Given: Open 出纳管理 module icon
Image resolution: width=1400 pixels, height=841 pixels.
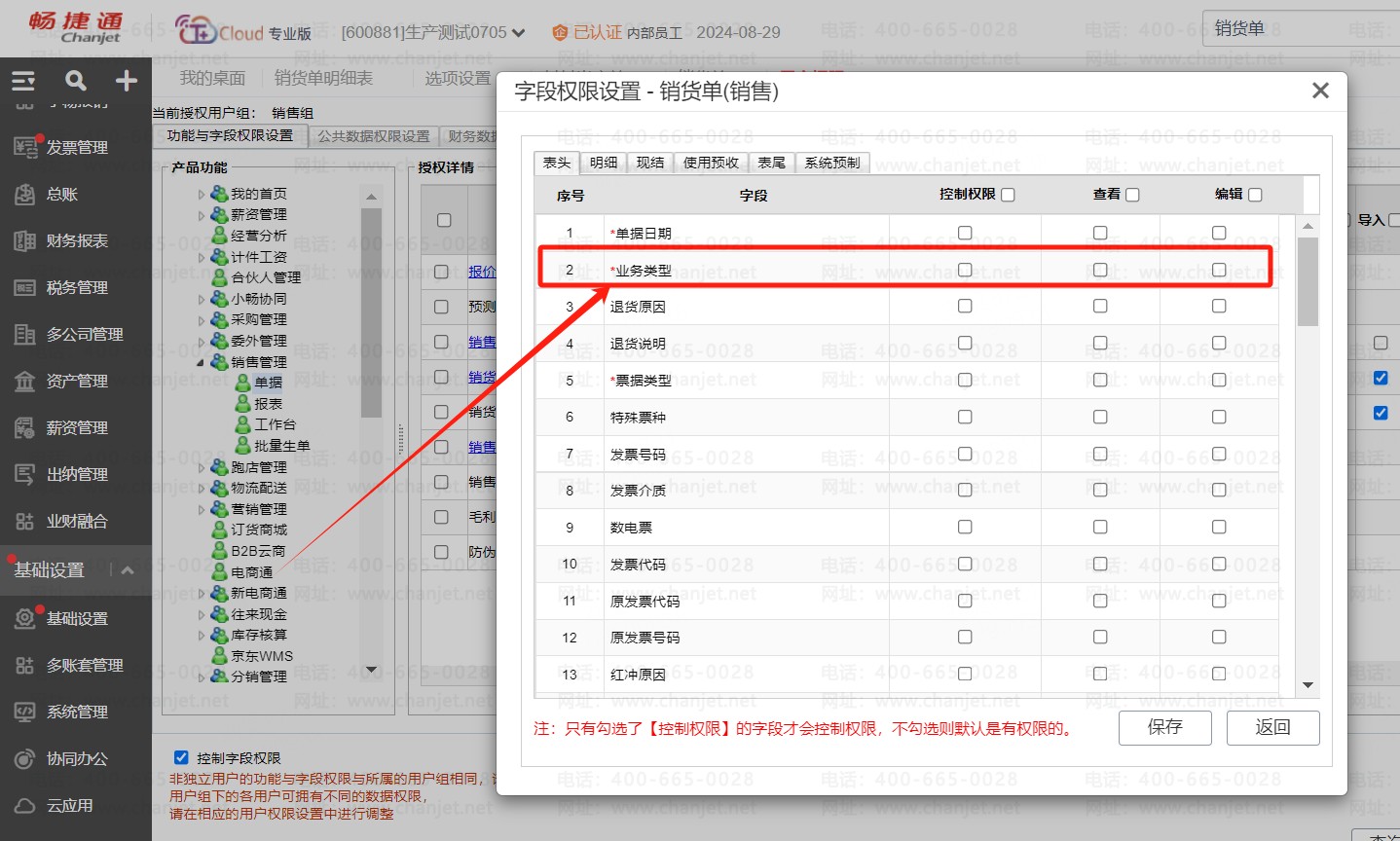Looking at the screenshot, I should pos(25,474).
